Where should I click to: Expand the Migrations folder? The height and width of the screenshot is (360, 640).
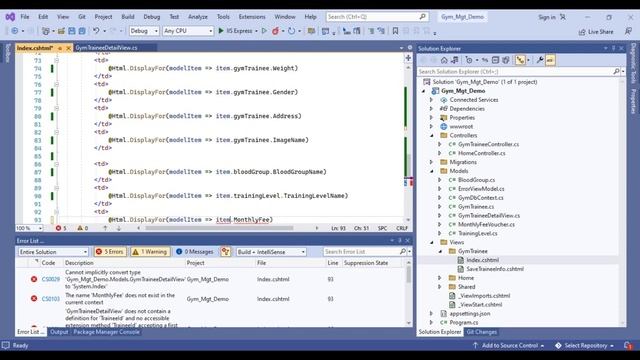point(432,162)
